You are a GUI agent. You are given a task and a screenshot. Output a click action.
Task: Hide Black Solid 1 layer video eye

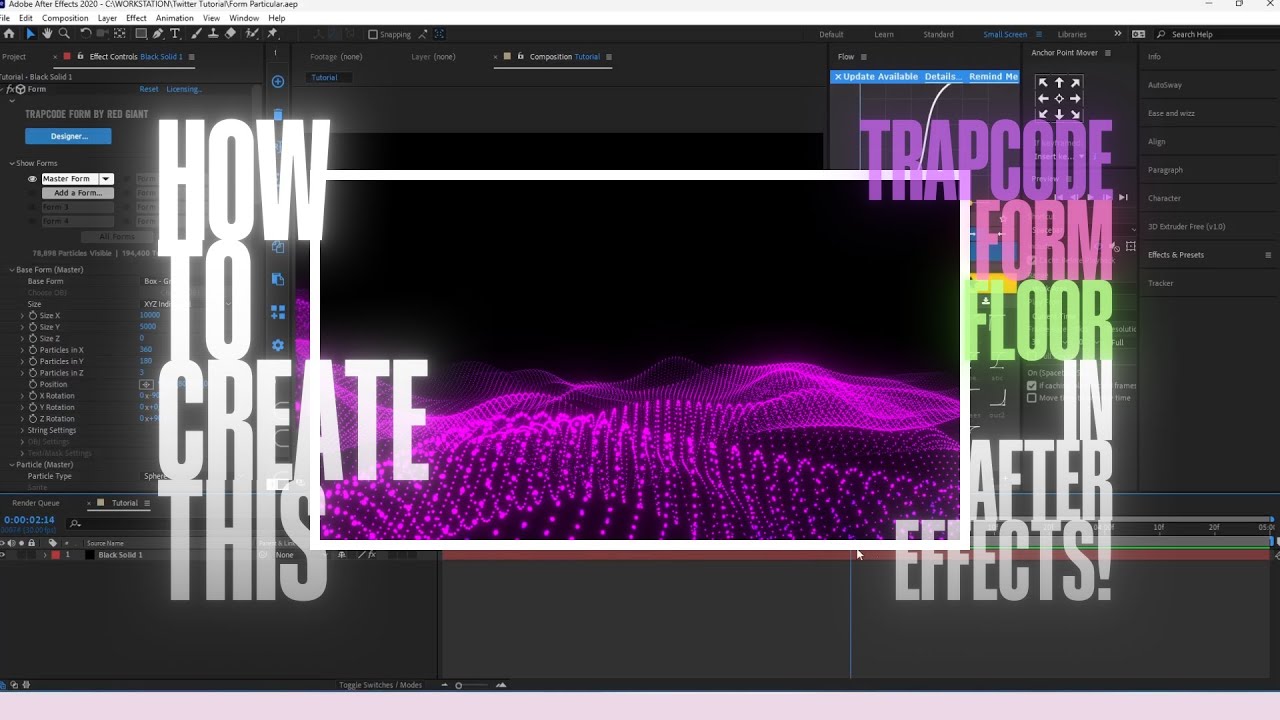pos(3,555)
